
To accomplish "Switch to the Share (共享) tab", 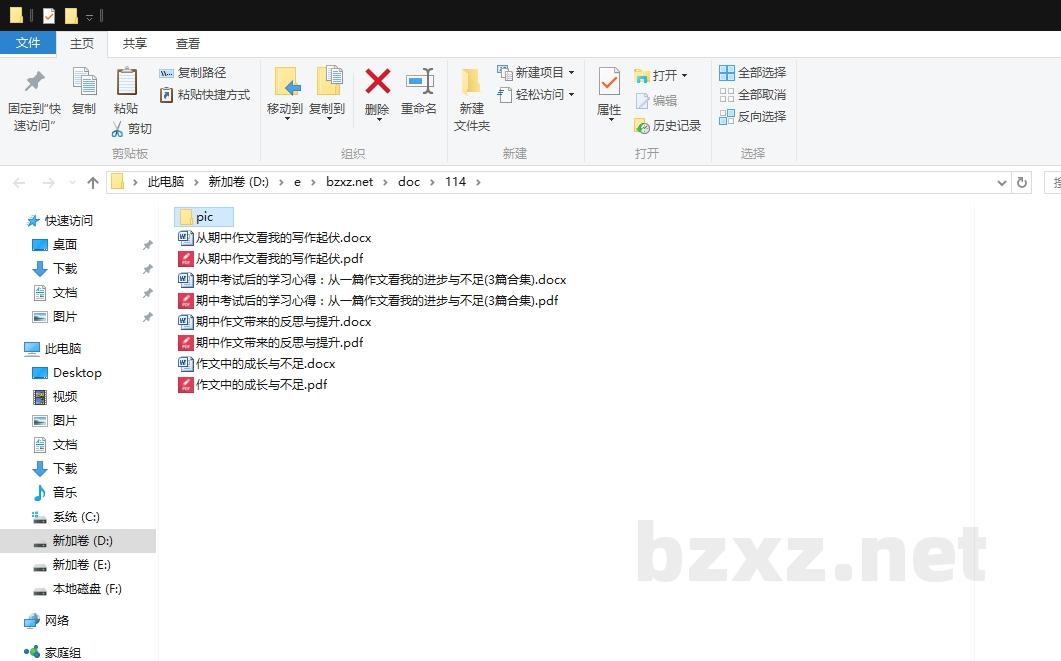I will pos(135,44).
